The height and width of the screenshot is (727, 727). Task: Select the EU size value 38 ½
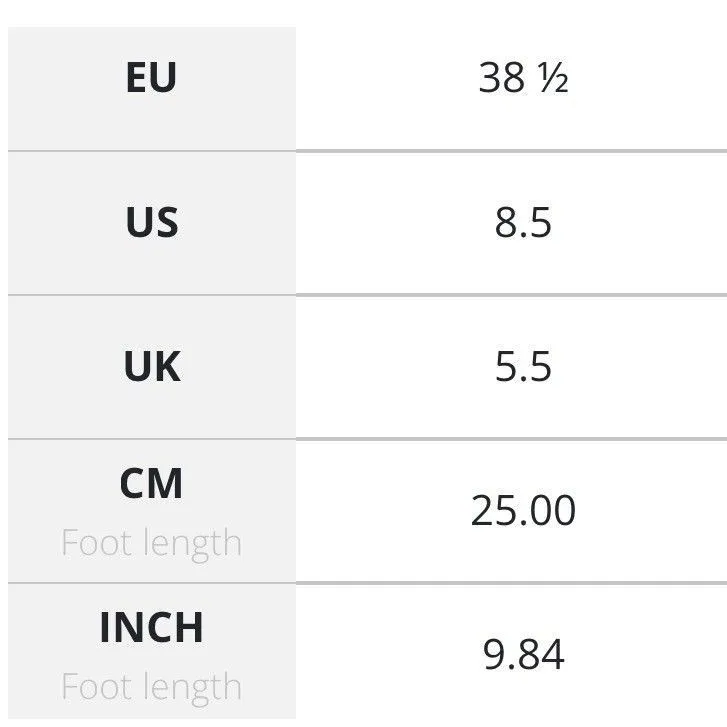coord(523,78)
